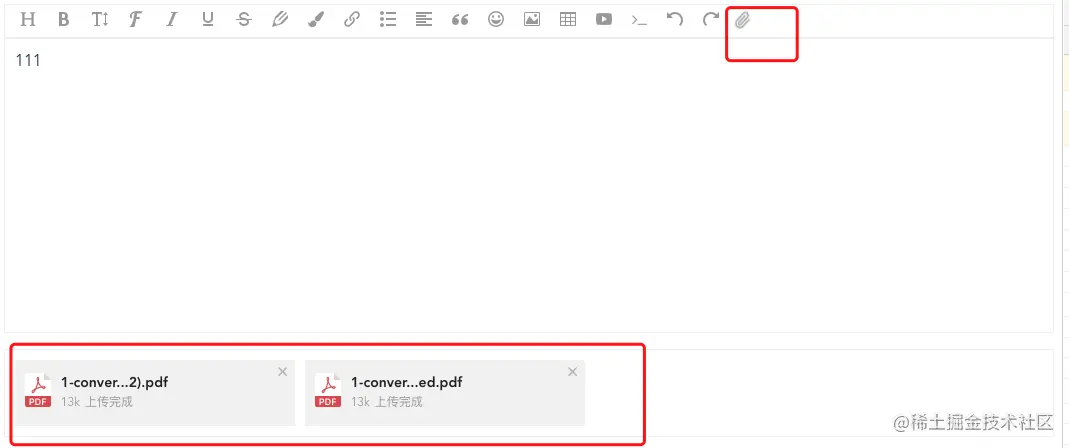The image size is (1069, 448).
Task: Open the list options icon
Action: point(388,19)
